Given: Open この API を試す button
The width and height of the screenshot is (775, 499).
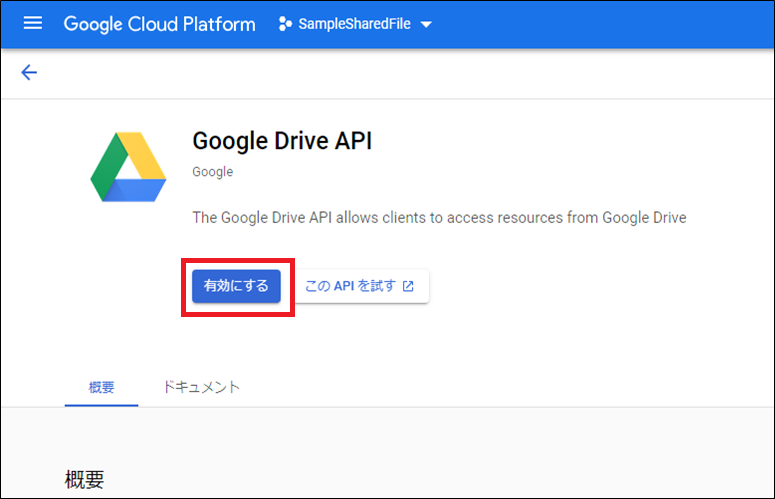Looking at the screenshot, I should click(x=362, y=286).
